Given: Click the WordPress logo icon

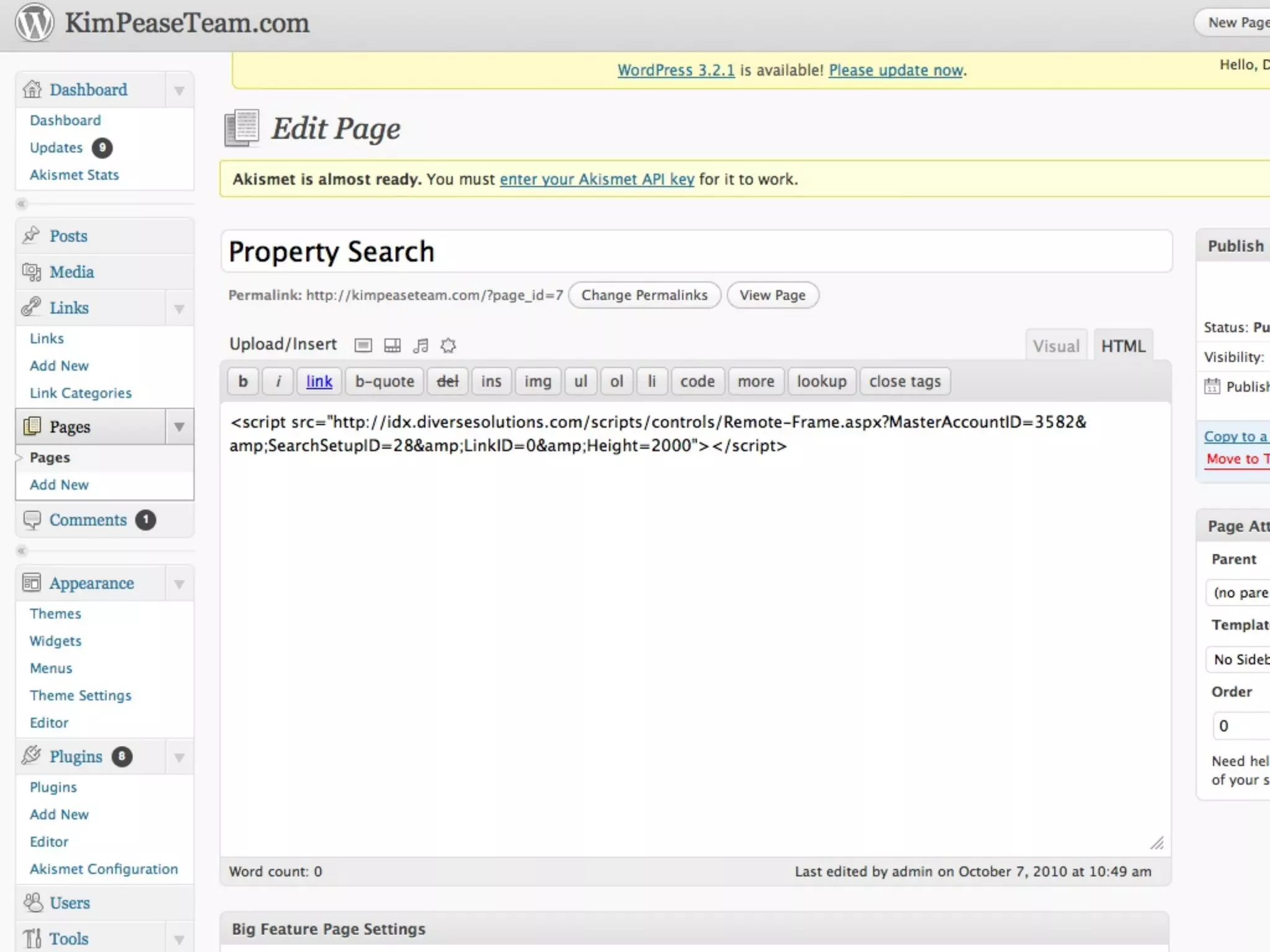Looking at the screenshot, I should tap(35, 23).
